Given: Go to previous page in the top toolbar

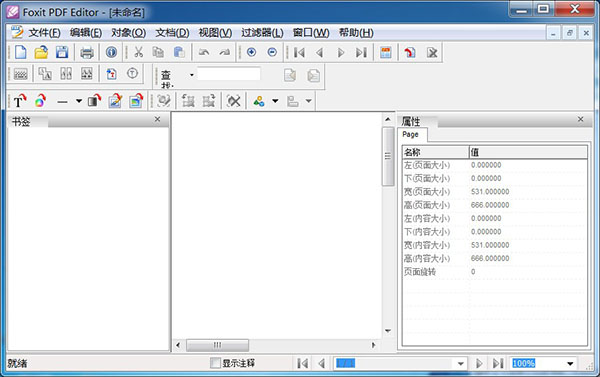Looking at the screenshot, I should point(320,52).
